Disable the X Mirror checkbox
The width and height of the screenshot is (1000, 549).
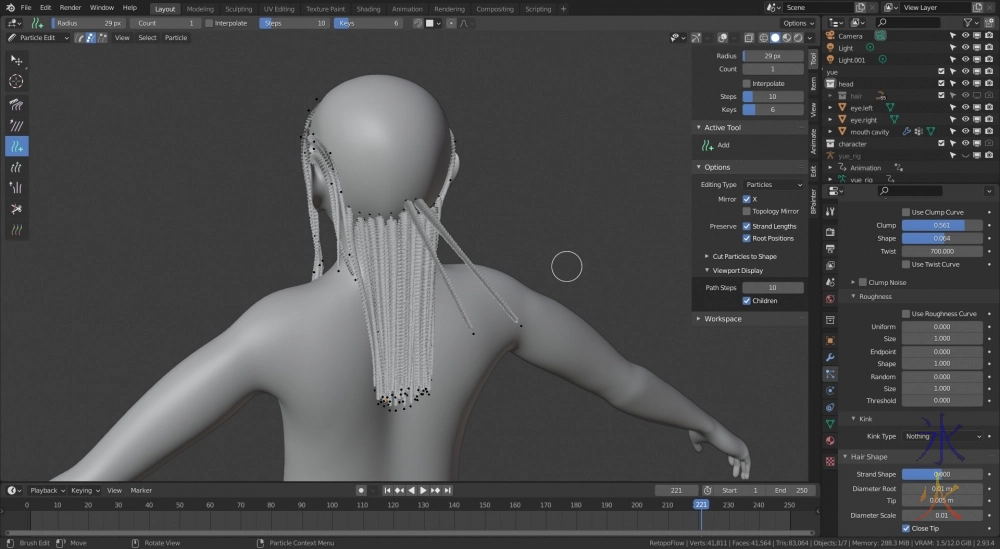(747, 199)
